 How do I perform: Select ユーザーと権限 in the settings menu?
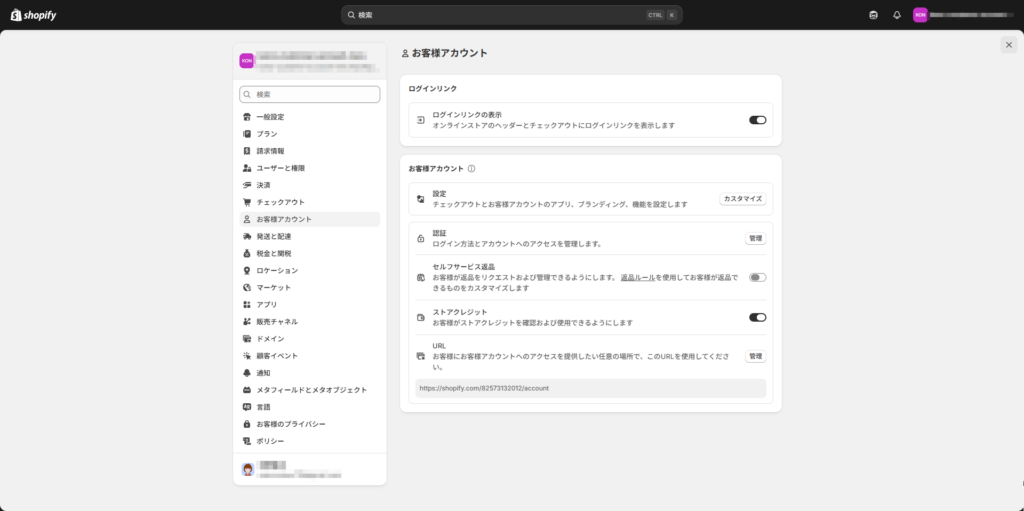tap(280, 168)
